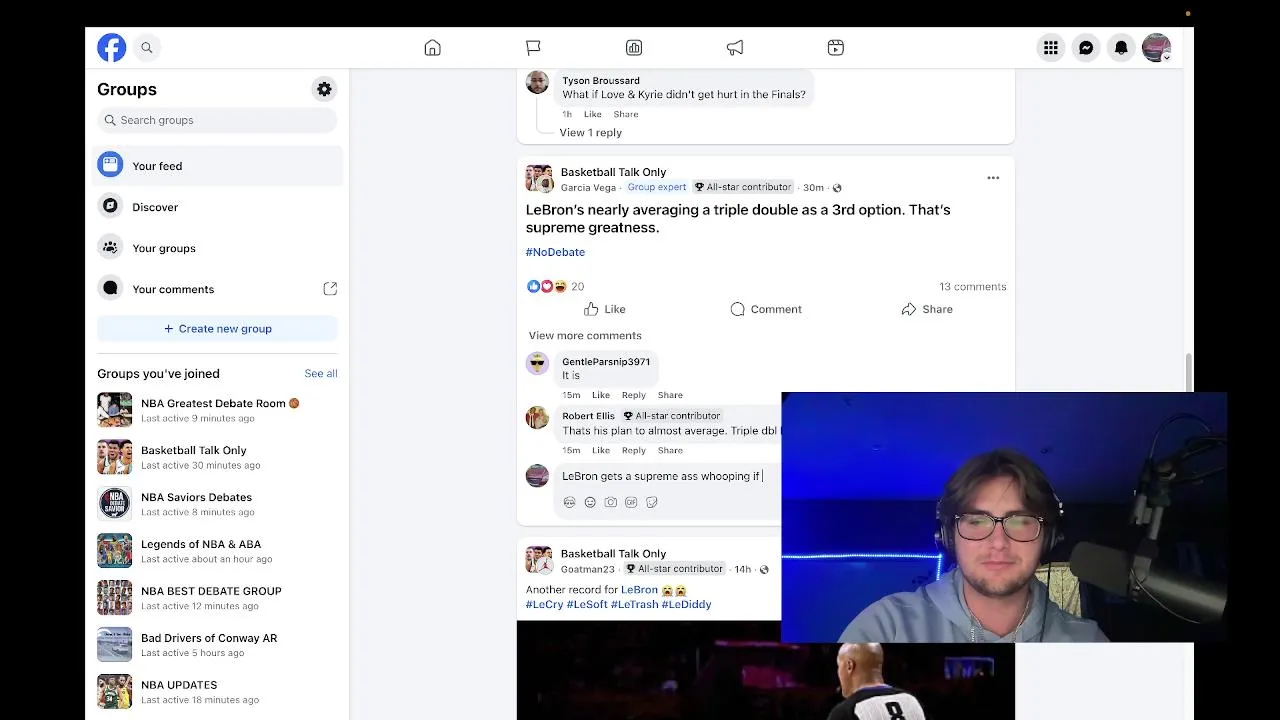Image resolution: width=1280 pixels, height=720 pixels.
Task: Open the dashboard chart icon in top bar
Action: 634,48
